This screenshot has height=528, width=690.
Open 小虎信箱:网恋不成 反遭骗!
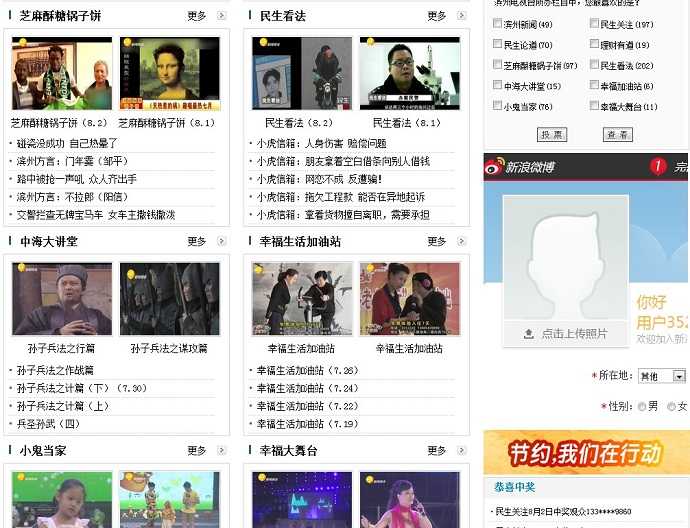coord(319,179)
